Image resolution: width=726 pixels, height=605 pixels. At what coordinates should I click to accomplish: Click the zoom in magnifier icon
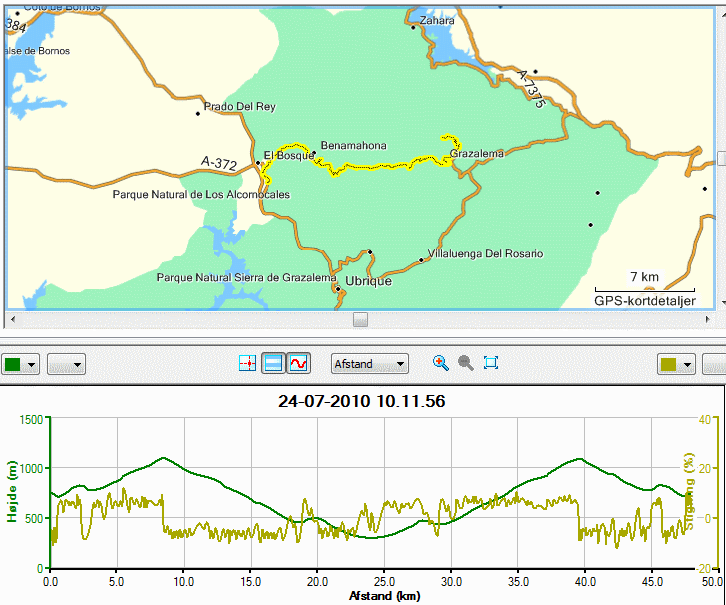point(440,363)
